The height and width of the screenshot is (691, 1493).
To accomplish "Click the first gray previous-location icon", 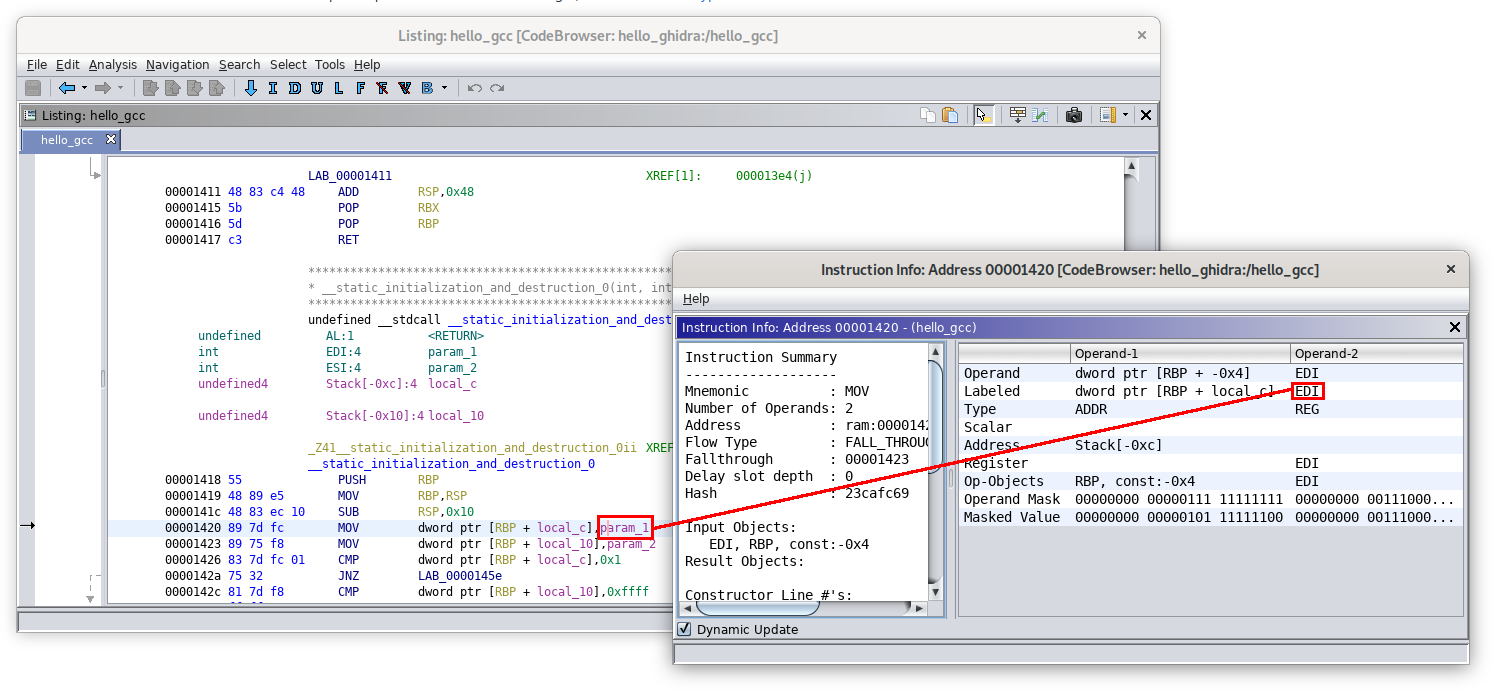I will tap(151, 88).
